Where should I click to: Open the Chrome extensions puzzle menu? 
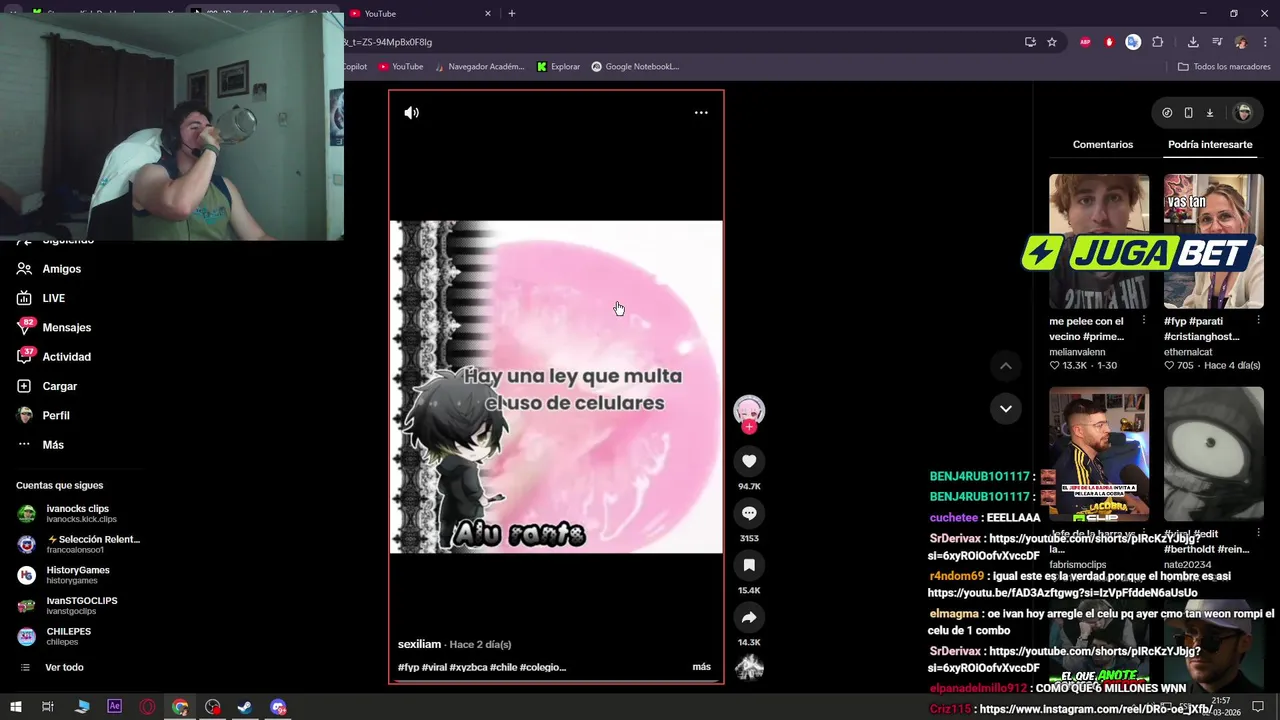click(x=1158, y=42)
